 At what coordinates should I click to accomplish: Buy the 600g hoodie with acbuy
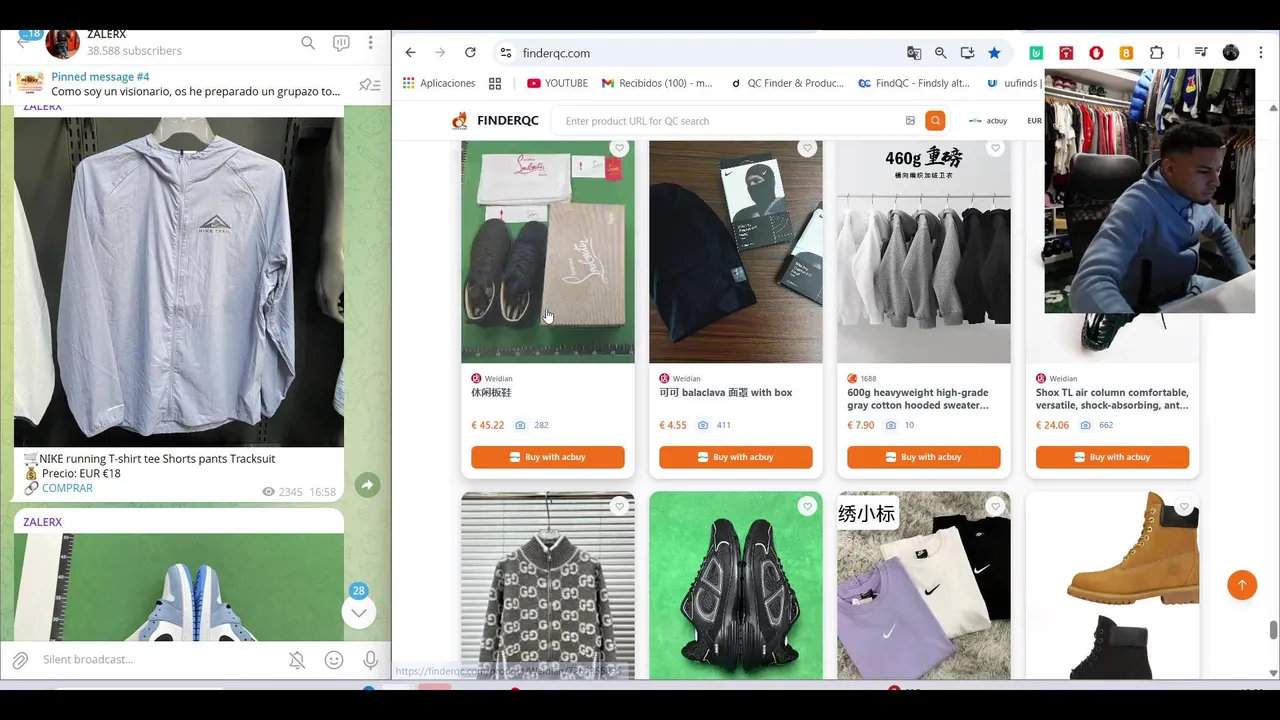click(924, 457)
